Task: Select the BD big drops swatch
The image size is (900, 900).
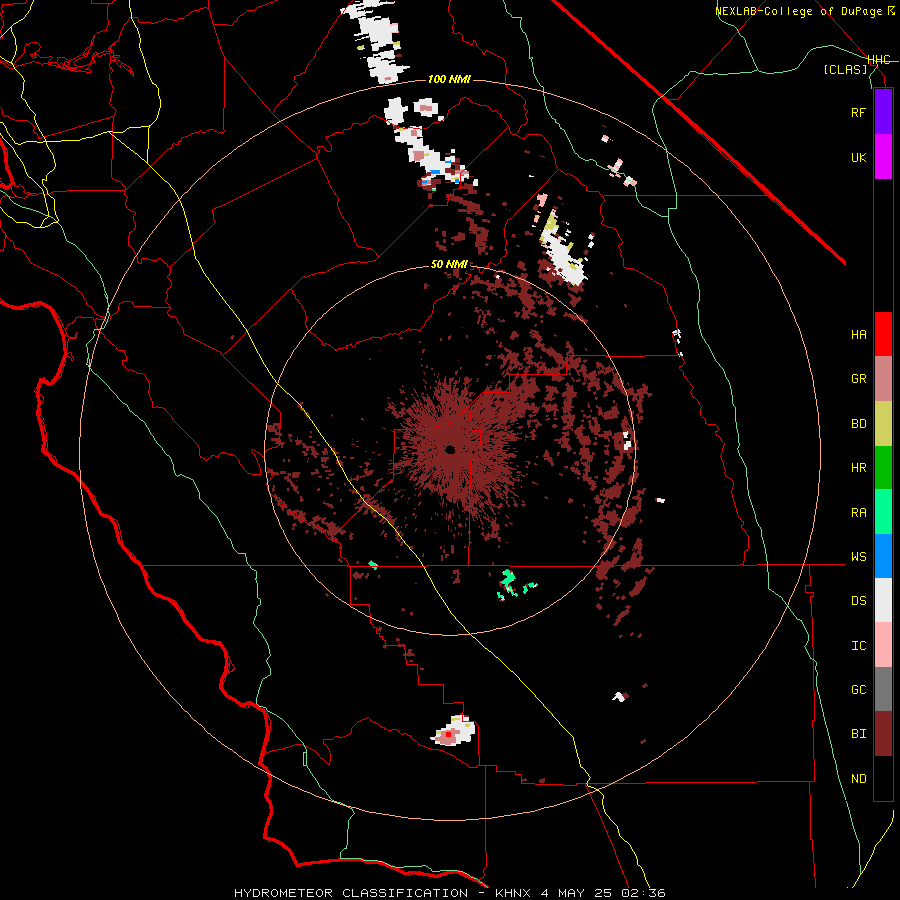Action: (883, 424)
